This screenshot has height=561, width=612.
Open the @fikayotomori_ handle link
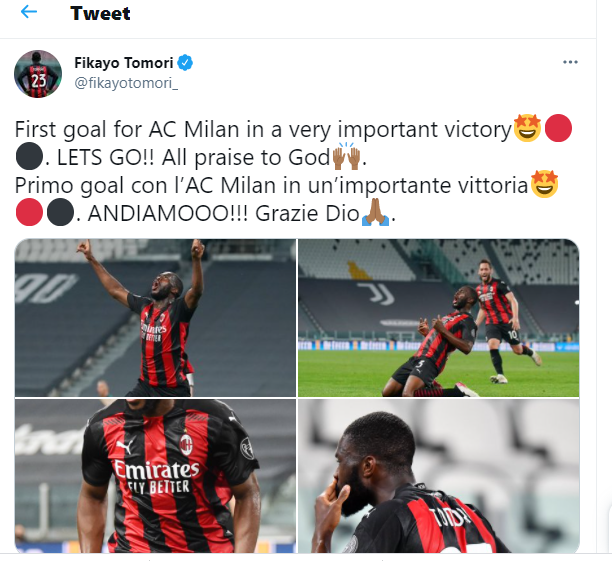126,83
